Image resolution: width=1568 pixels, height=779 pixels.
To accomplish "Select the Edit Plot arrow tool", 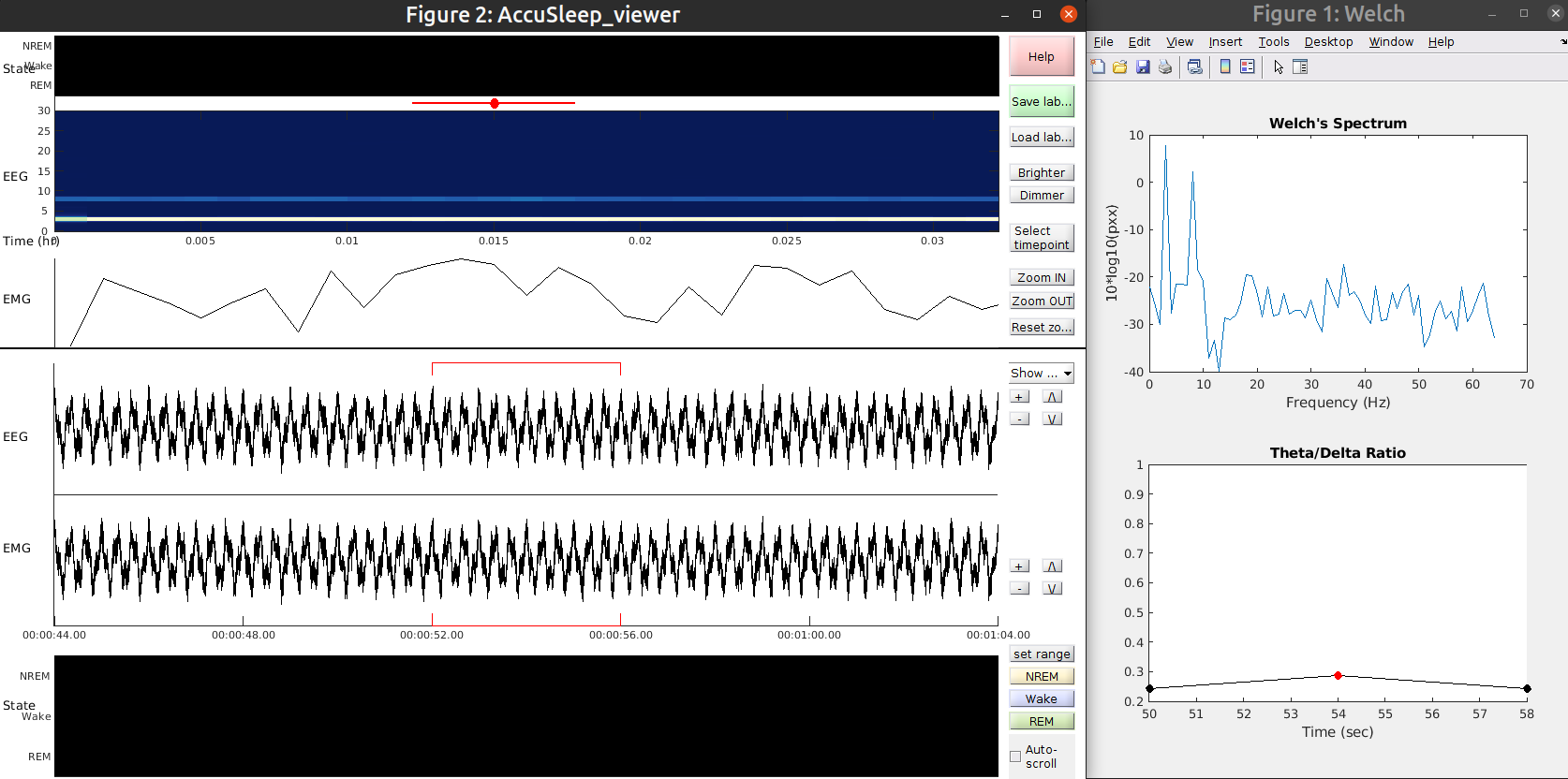I will [1278, 66].
